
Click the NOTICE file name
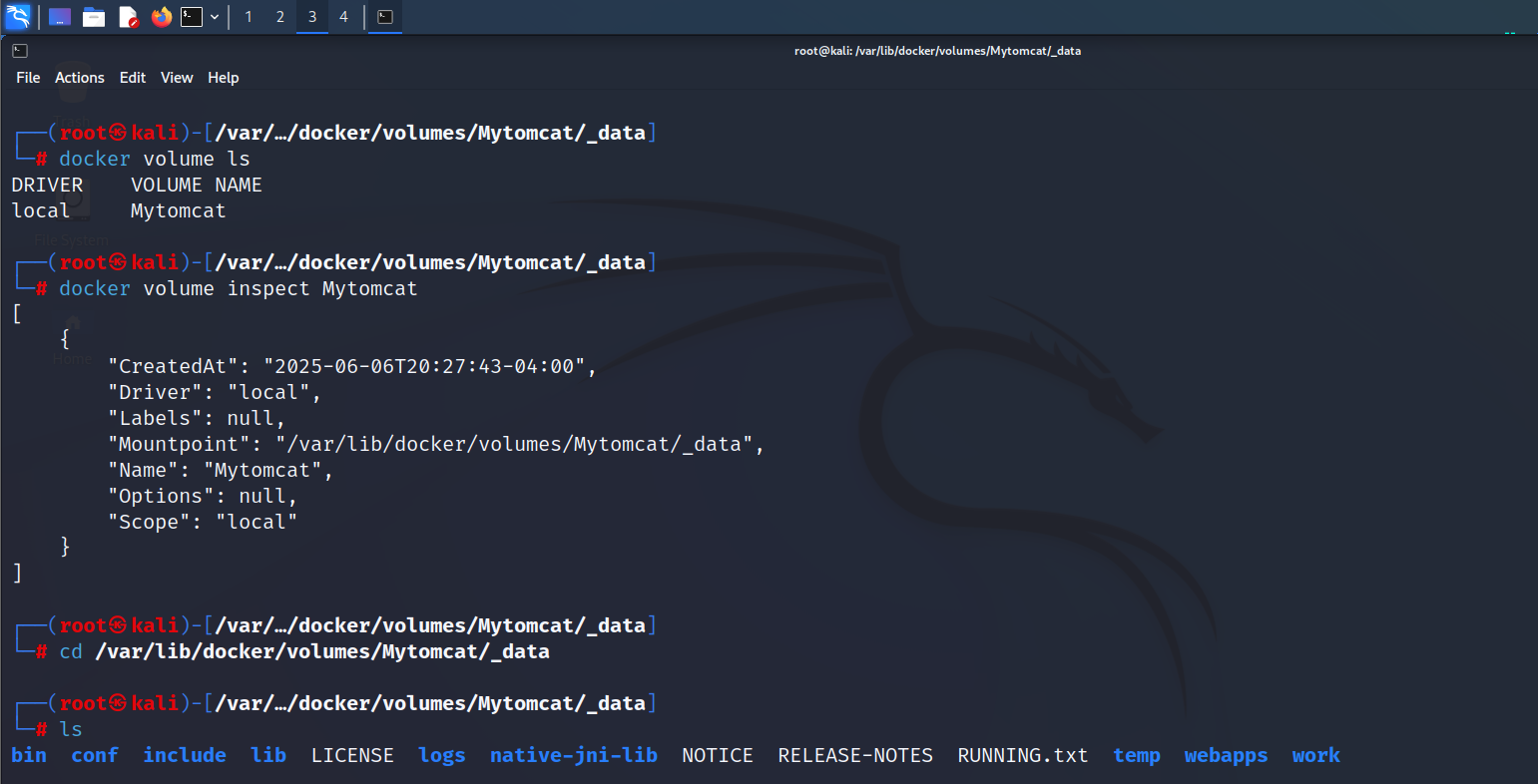718,755
